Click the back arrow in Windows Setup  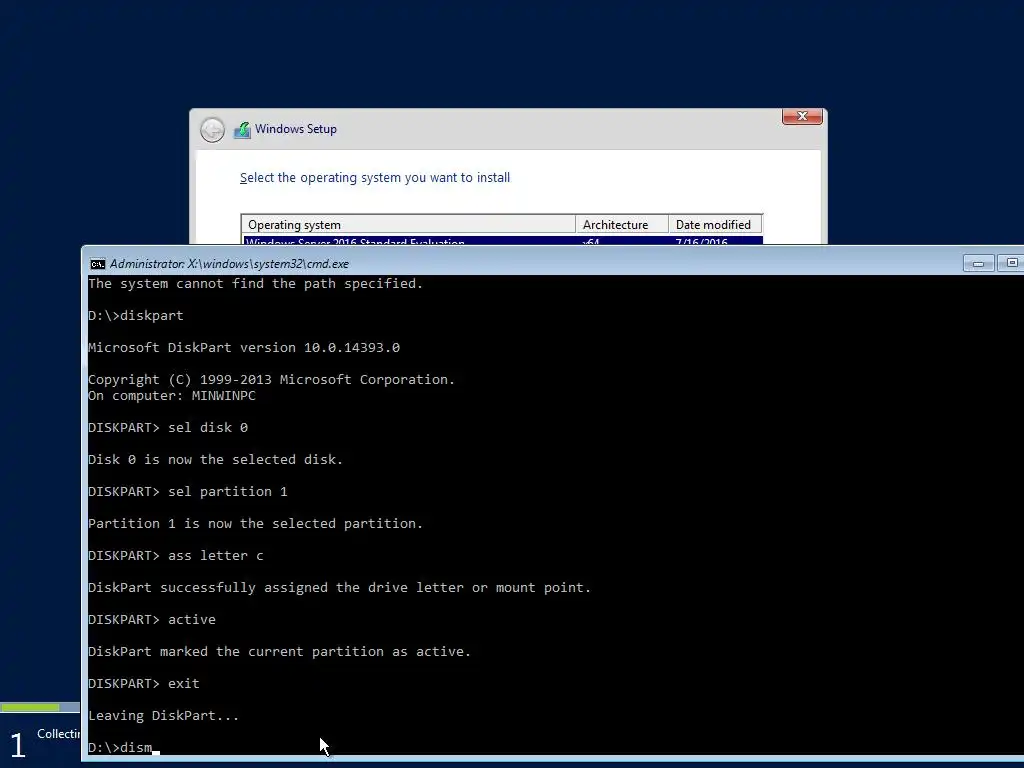[212, 129]
